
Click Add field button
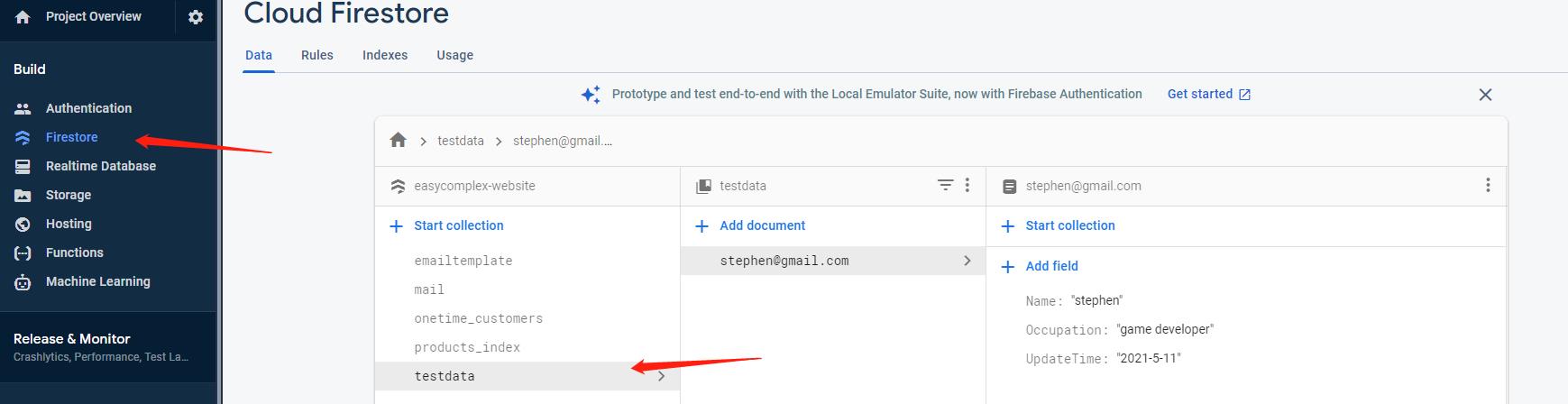[1051, 266]
